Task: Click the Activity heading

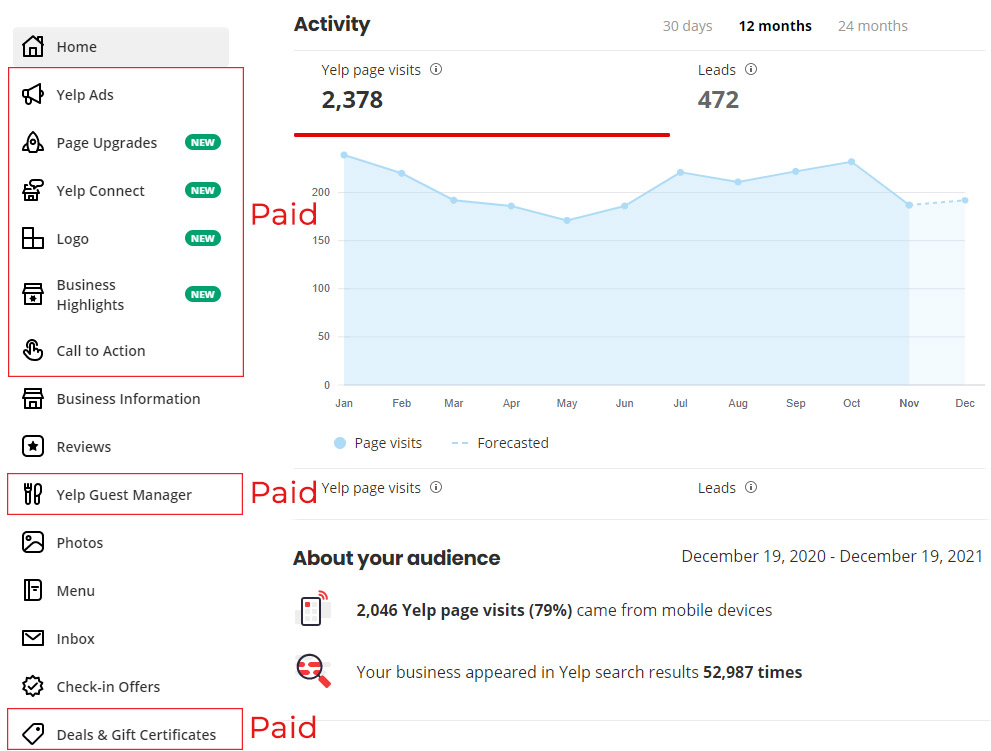Action: (332, 24)
